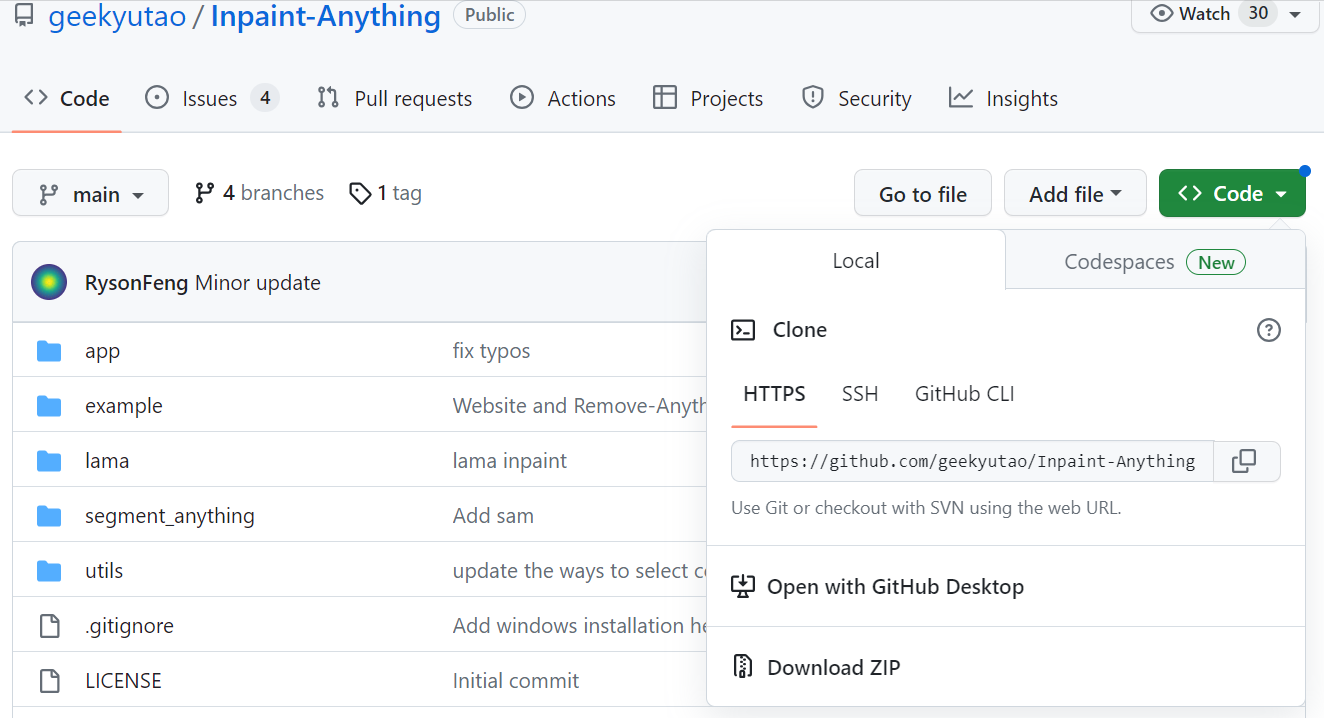This screenshot has height=718, width=1324.
Task: Expand the Watch dropdown arrow
Action: 1295,14
